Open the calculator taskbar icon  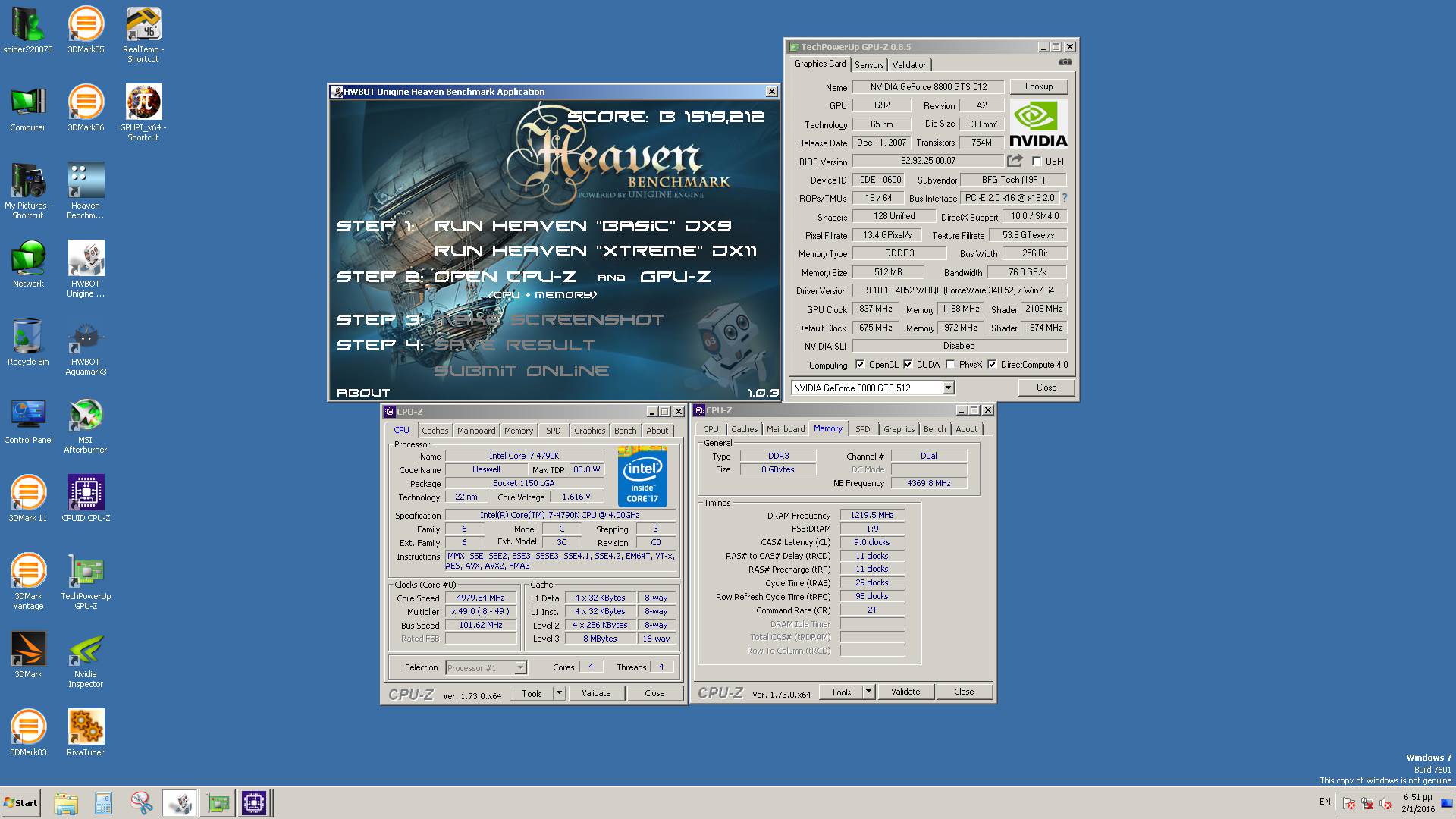click(x=104, y=802)
